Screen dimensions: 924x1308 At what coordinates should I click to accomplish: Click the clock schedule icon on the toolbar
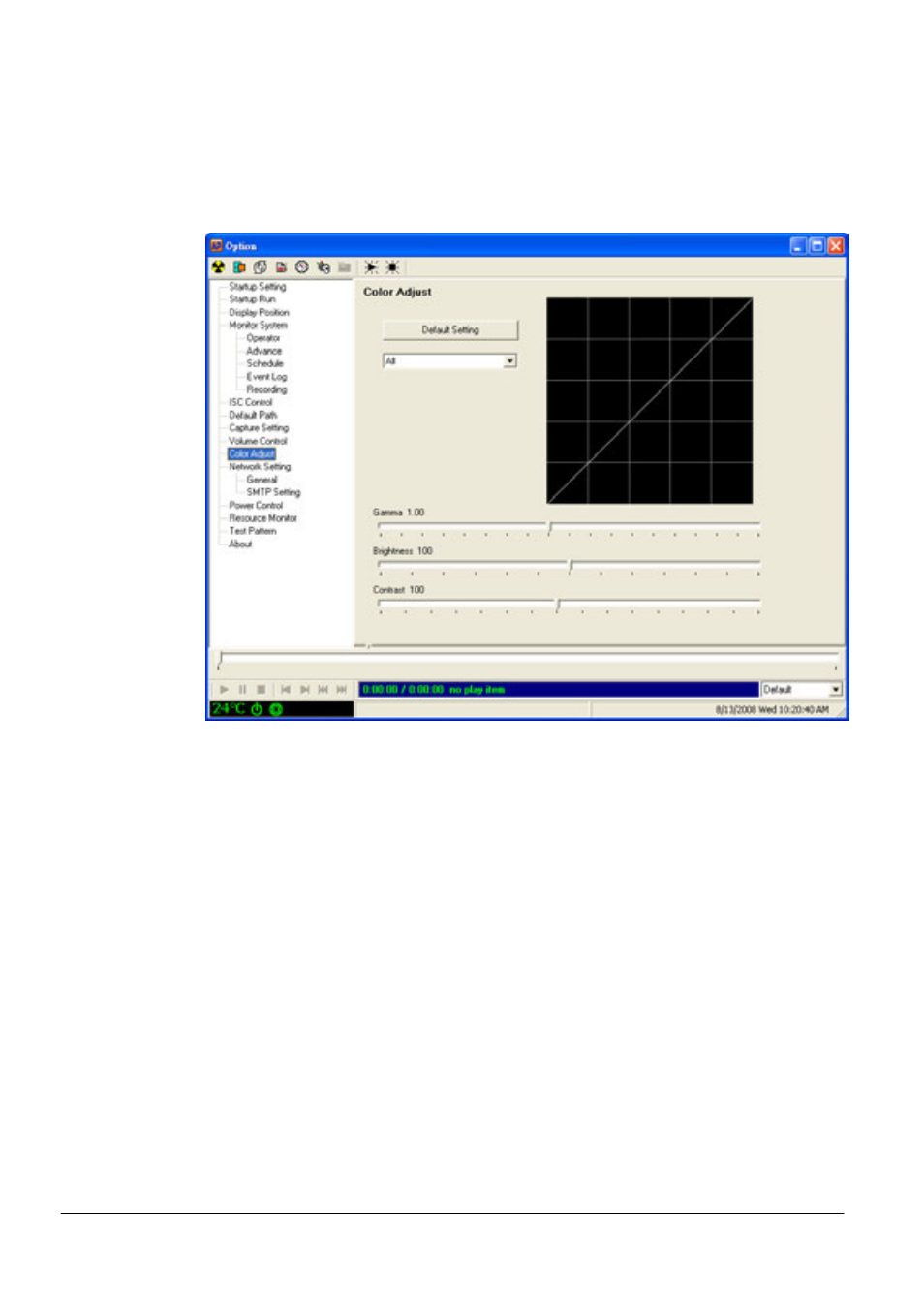(301, 266)
